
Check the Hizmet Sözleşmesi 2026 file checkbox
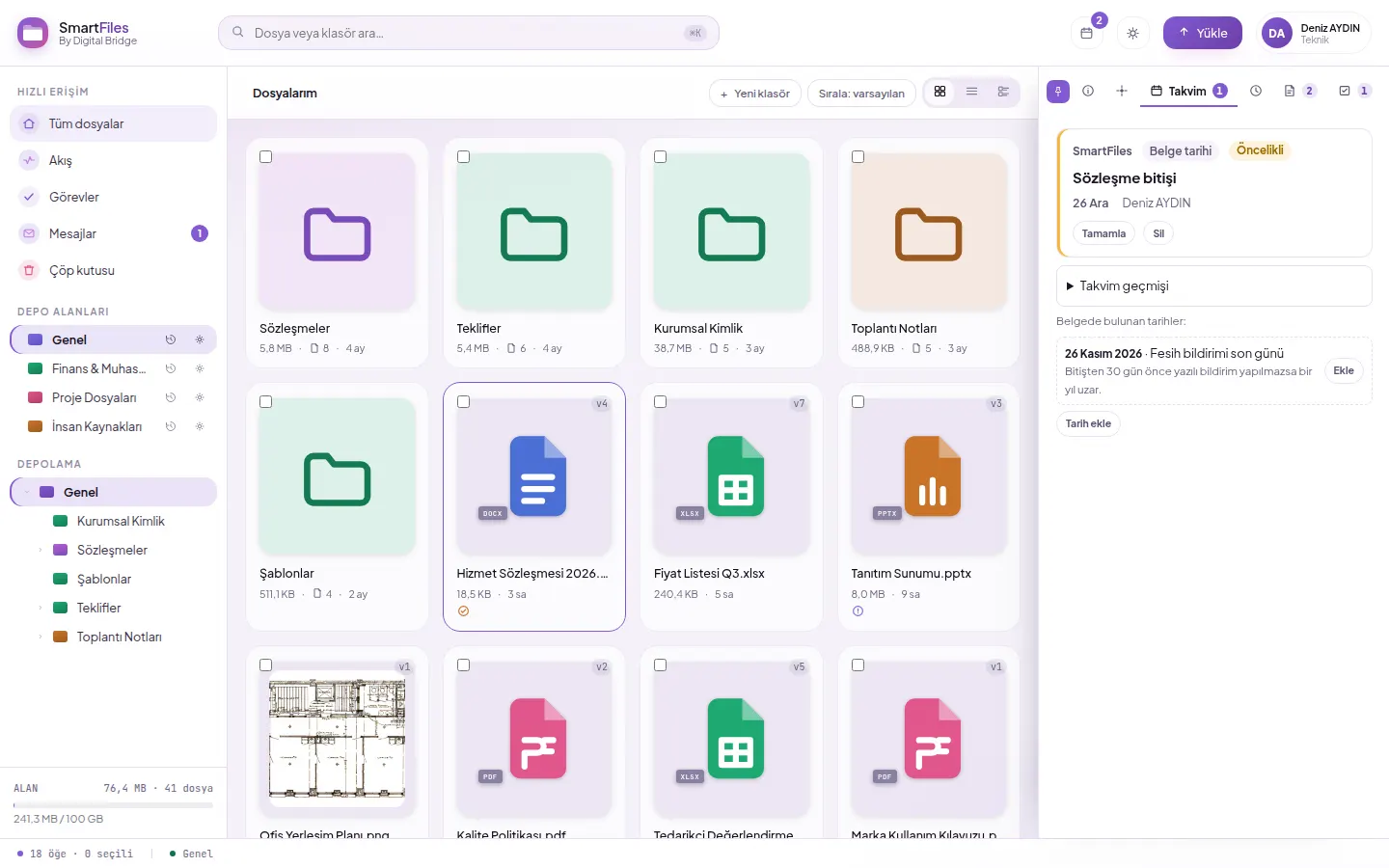pos(463,402)
